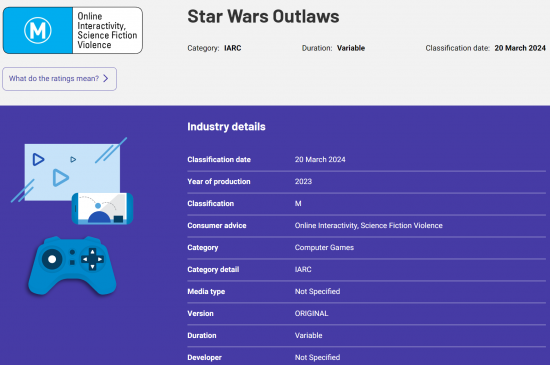This screenshot has width=550, height=365.
Task: Click the consumer advice label box text
Action: tap(107, 31)
